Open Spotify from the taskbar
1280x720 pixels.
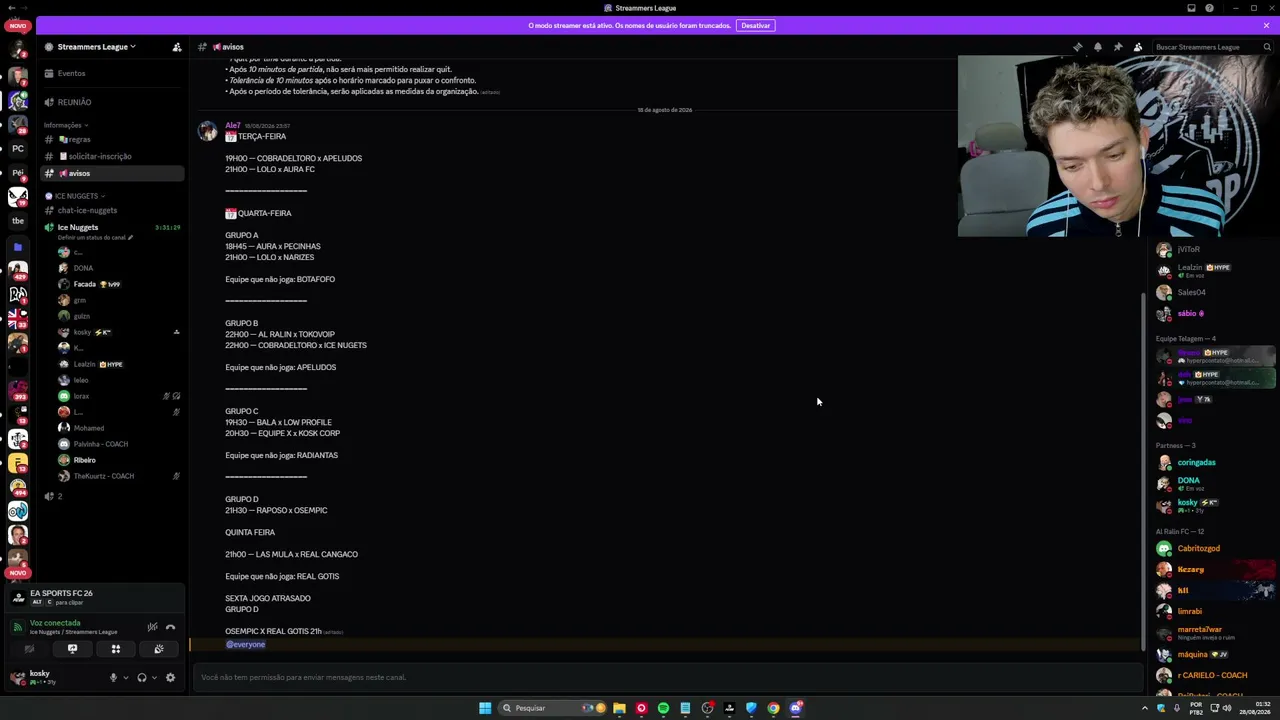pyautogui.click(x=663, y=708)
